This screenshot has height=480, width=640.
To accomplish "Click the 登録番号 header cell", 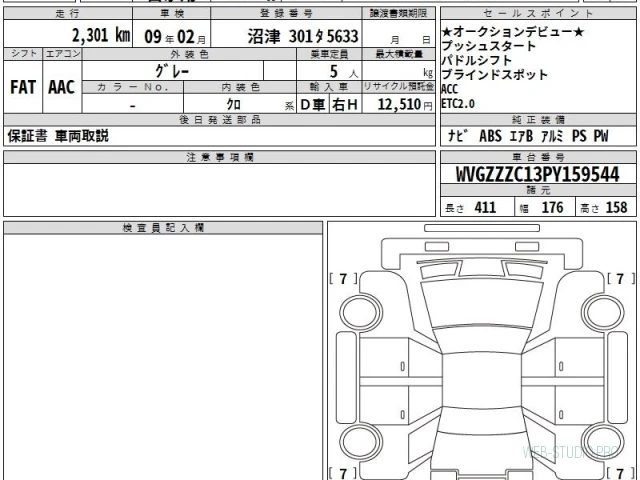I will coord(287,13).
